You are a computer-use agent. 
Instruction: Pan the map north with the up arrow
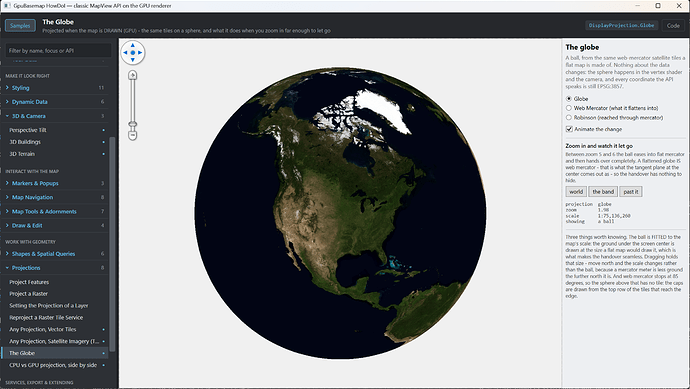click(132, 45)
